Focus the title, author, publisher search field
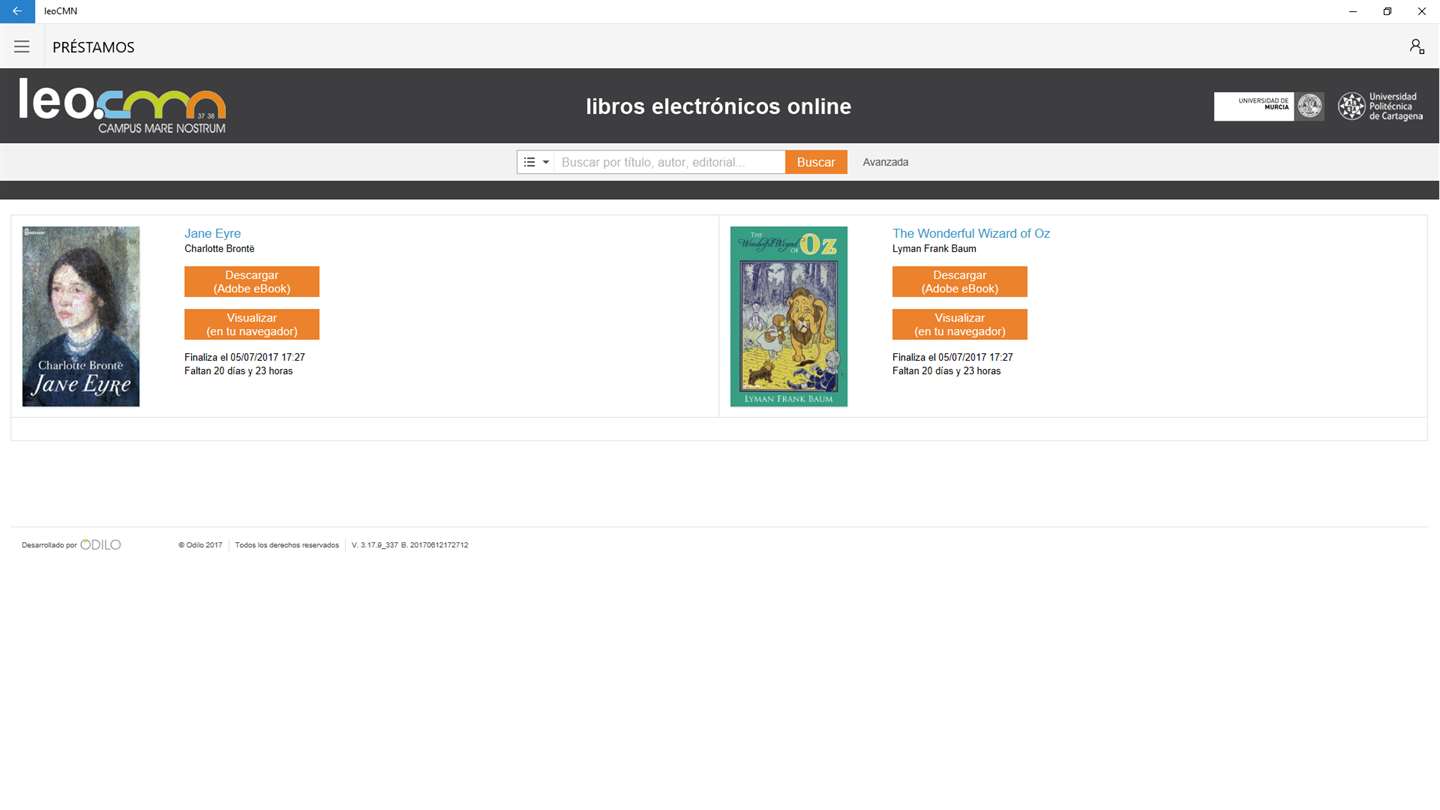1440x810 pixels. click(670, 162)
